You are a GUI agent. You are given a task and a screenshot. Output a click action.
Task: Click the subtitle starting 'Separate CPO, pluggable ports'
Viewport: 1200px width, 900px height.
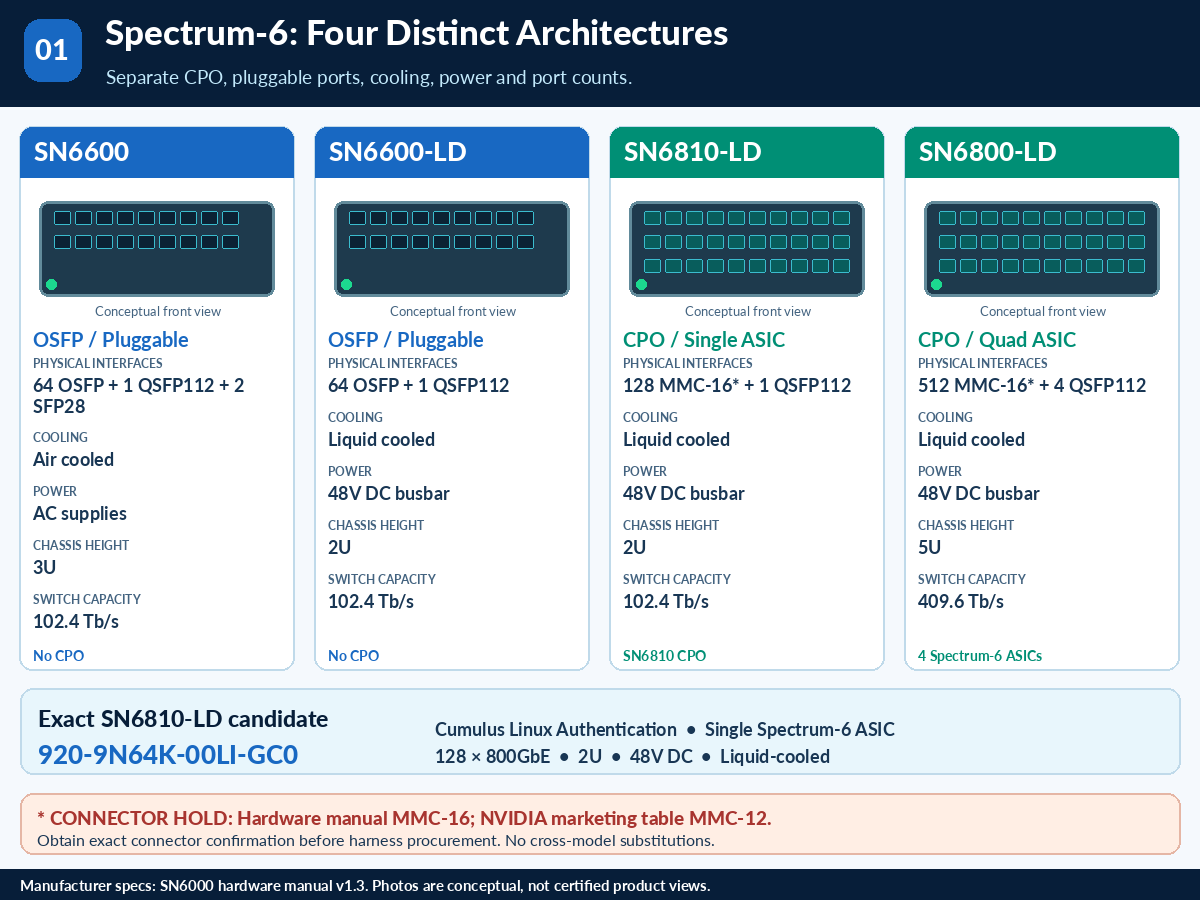click(x=369, y=77)
